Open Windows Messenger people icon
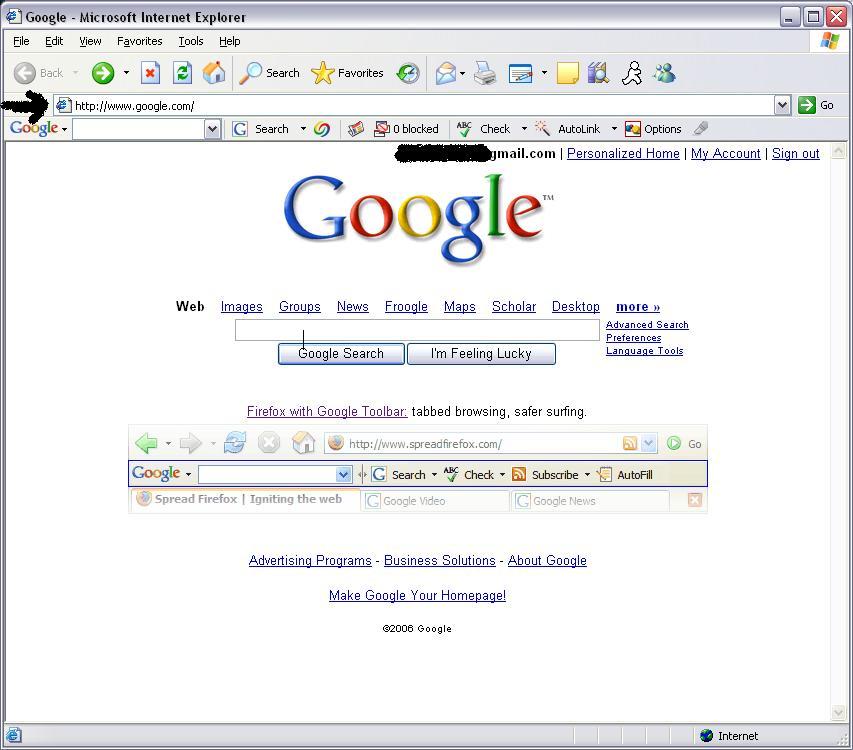Image resolution: width=853 pixels, height=750 pixels. coord(665,73)
